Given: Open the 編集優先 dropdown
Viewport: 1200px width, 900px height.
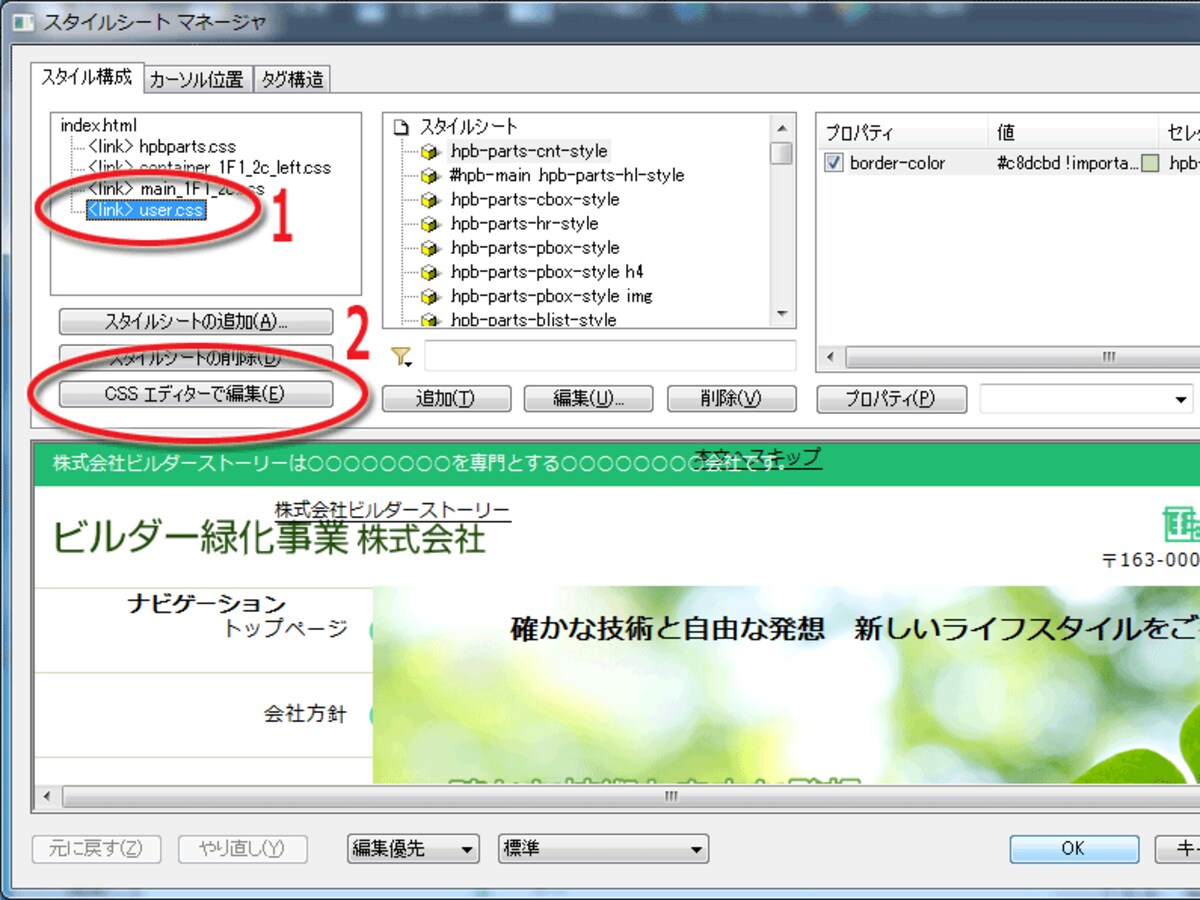Looking at the screenshot, I should 413,849.
